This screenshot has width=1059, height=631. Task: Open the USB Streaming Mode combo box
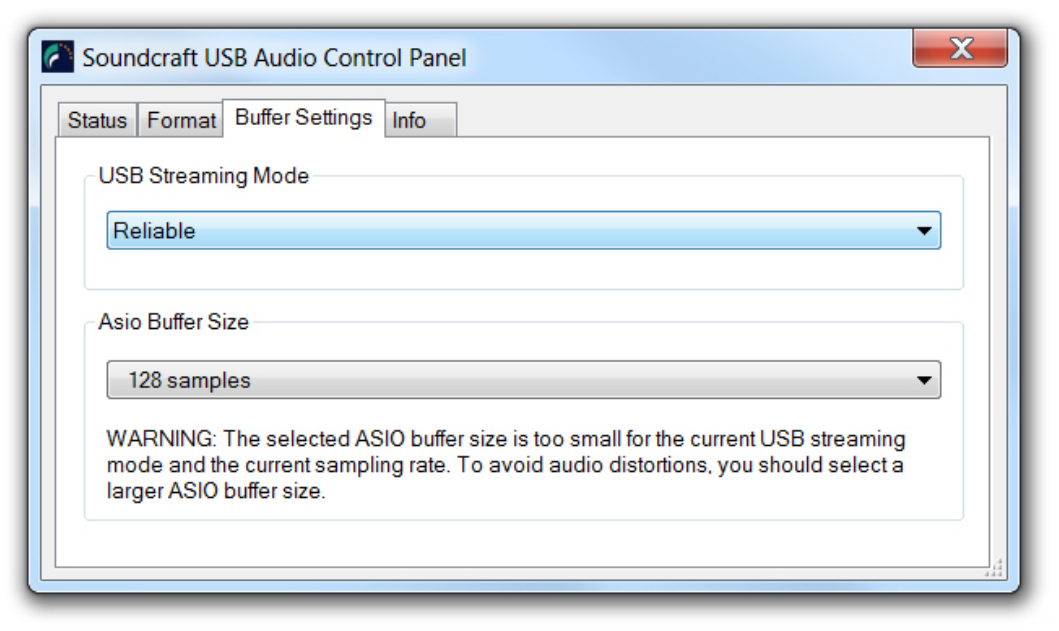click(x=523, y=231)
